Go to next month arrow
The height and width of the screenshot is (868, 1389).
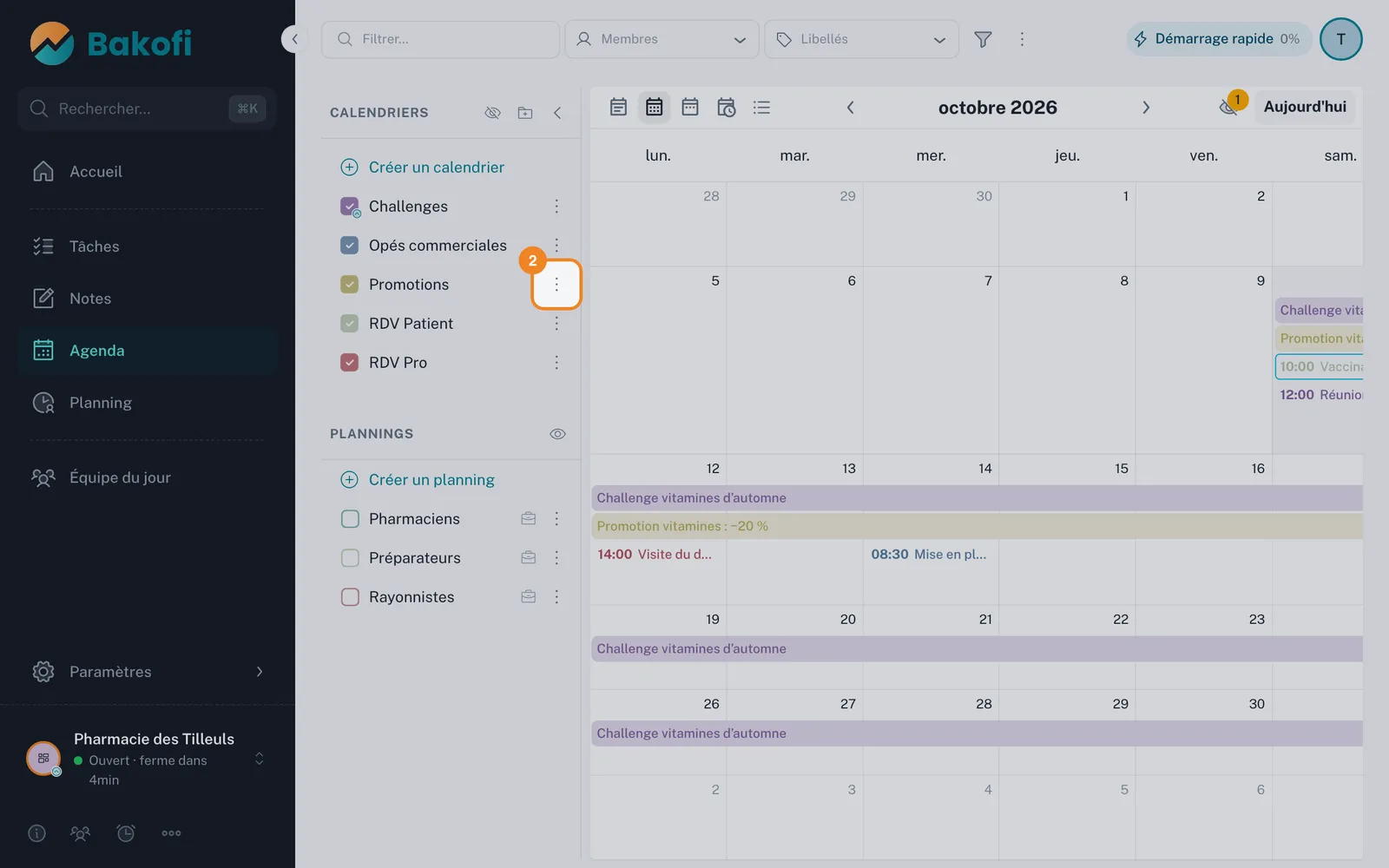click(1146, 108)
